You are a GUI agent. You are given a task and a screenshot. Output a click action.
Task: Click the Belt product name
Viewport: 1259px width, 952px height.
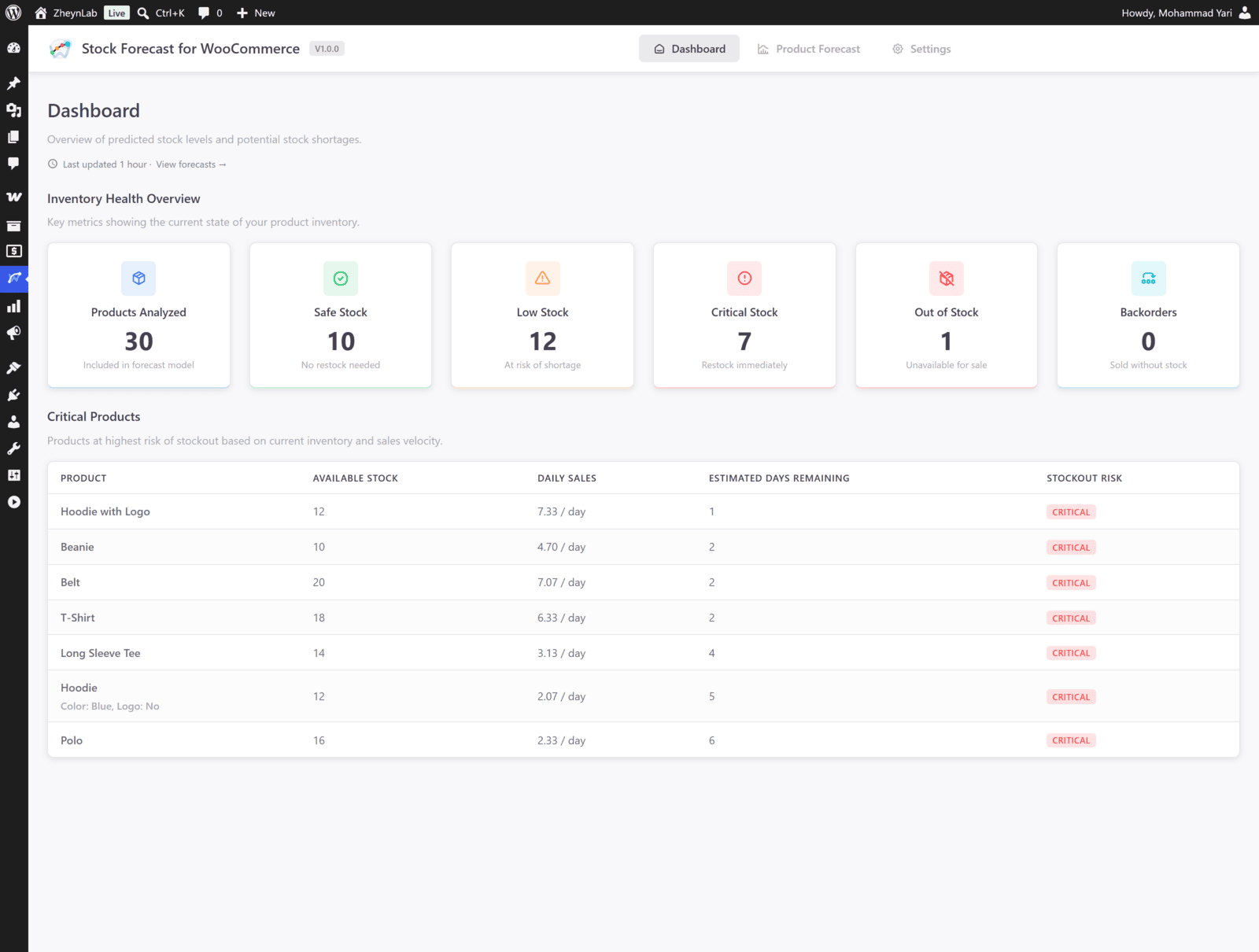(70, 582)
